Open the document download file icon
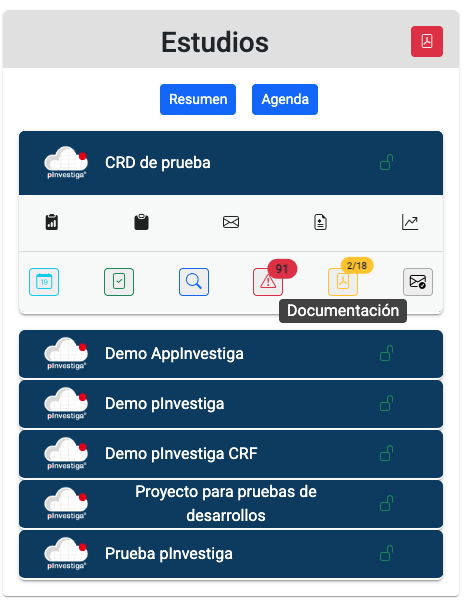 (320, 222)
